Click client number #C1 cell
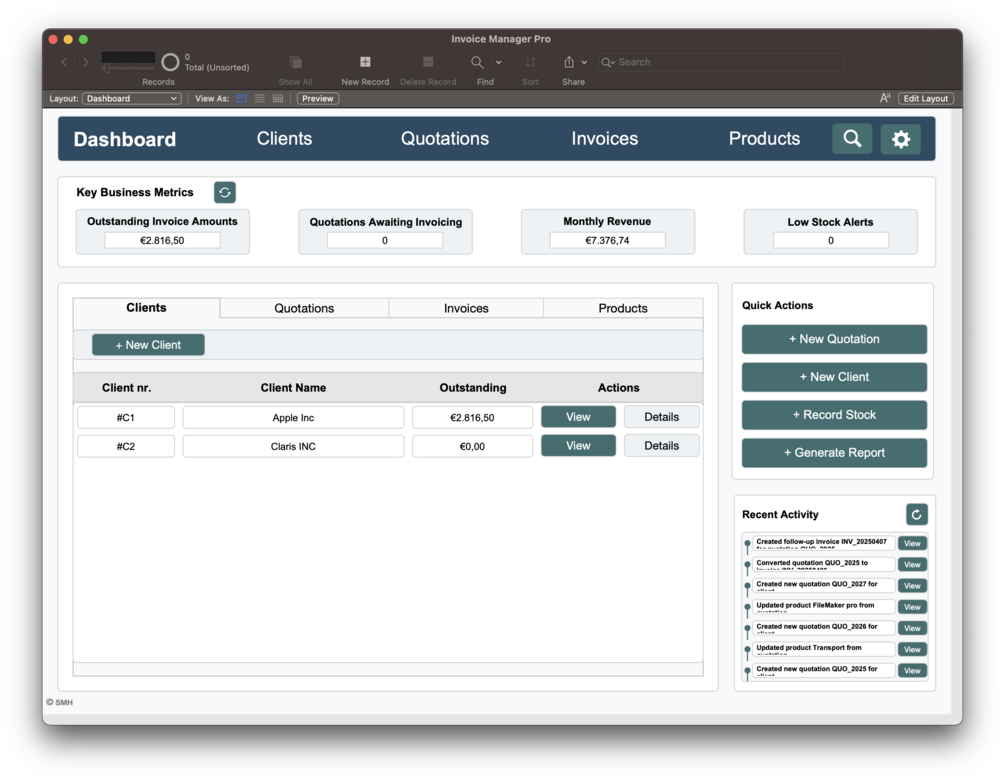 tap(126, 417)
